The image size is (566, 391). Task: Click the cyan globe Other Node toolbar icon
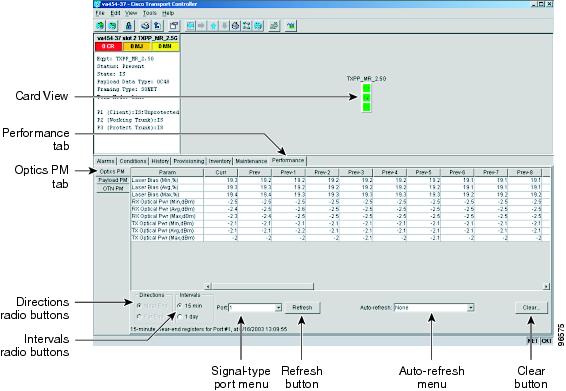(x=258, y=26)
